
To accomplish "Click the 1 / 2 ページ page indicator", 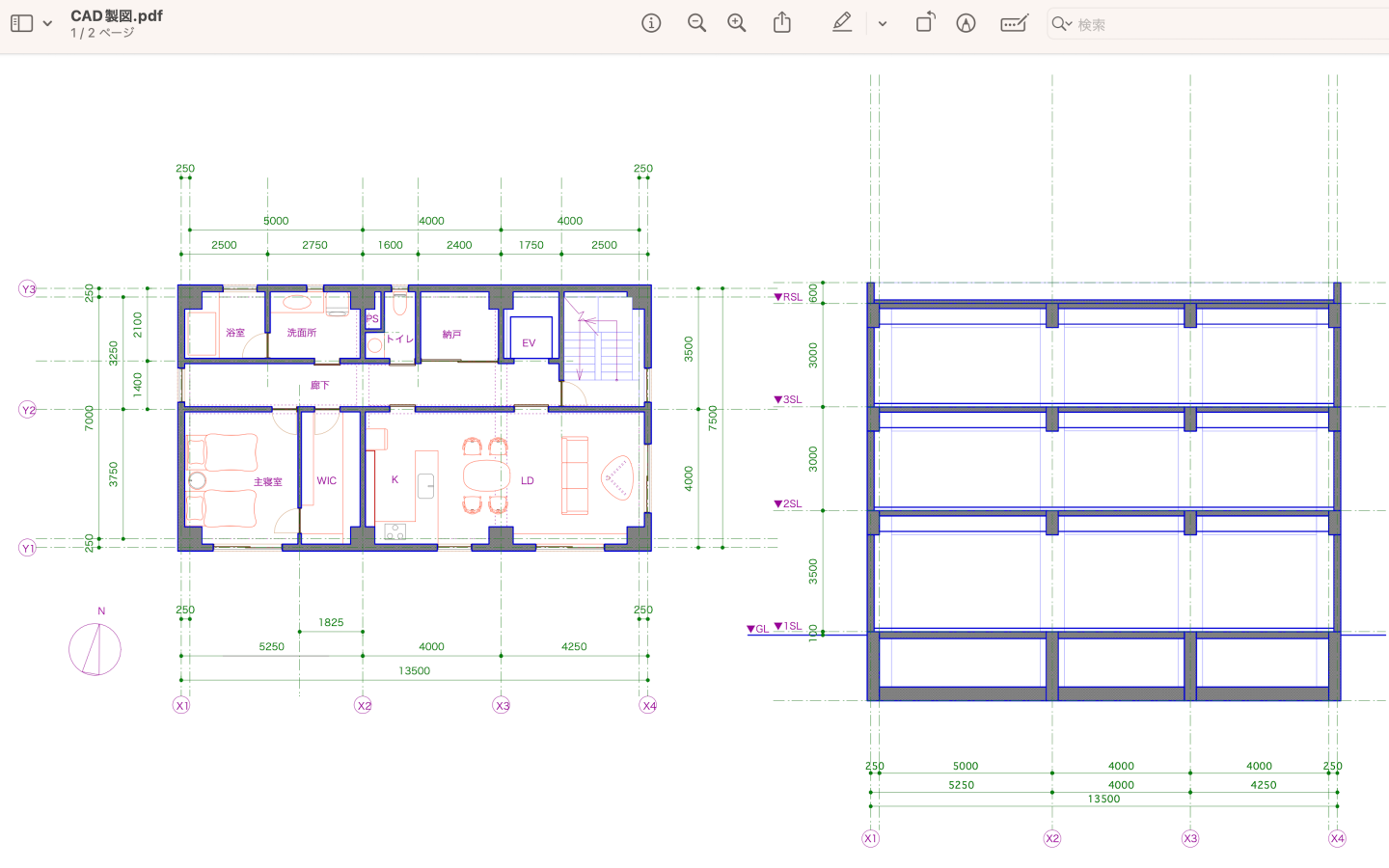I will 102,33.
